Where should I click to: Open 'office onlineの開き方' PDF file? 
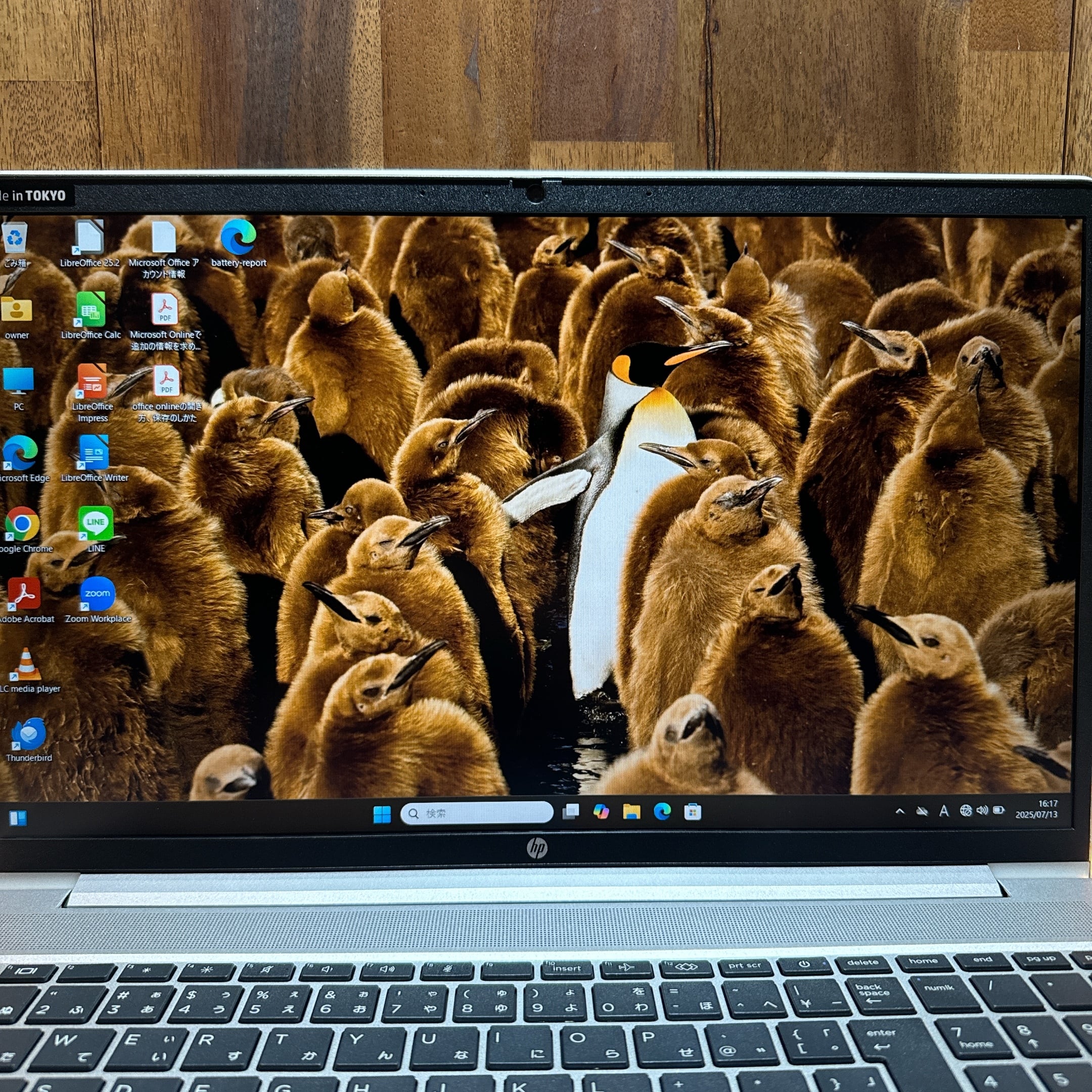pyautogui.click(x=166, y=382)
